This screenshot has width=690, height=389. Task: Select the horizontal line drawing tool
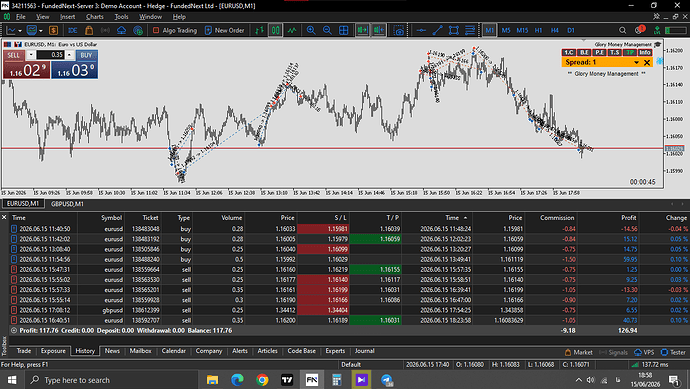pyautogui.click(x=421, y=30)
